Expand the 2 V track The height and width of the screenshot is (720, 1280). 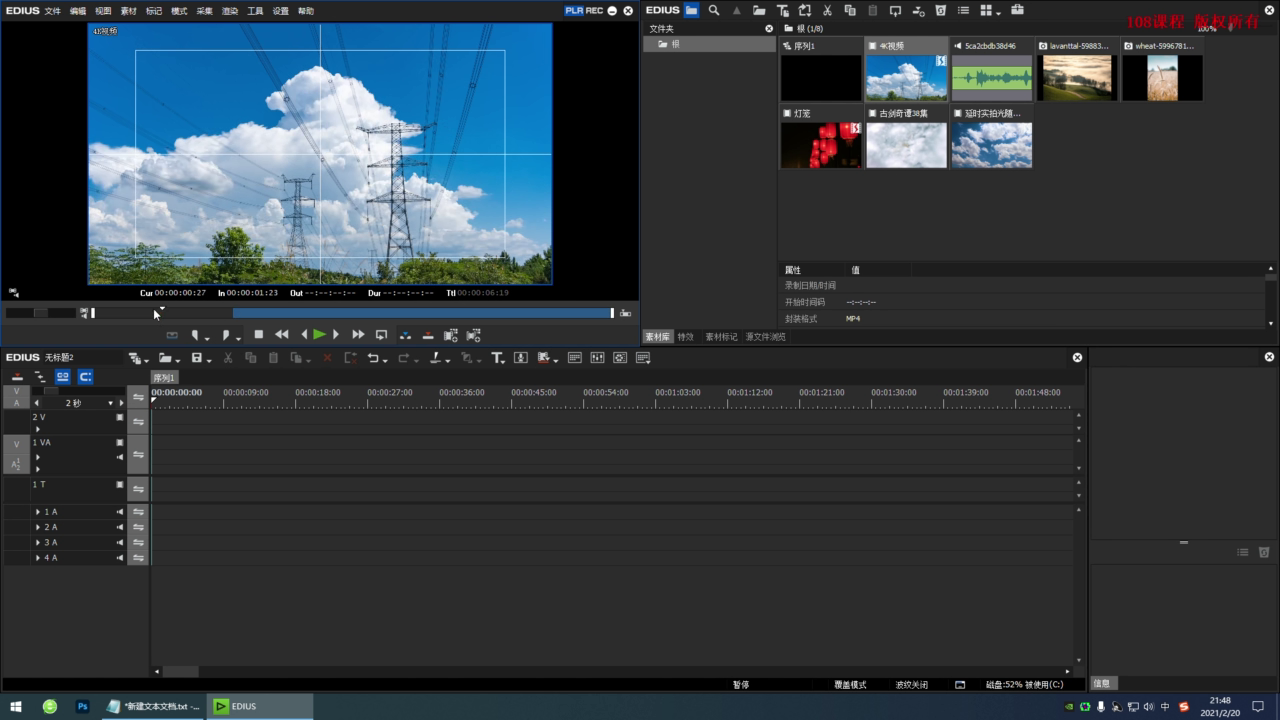click(38, 429)
